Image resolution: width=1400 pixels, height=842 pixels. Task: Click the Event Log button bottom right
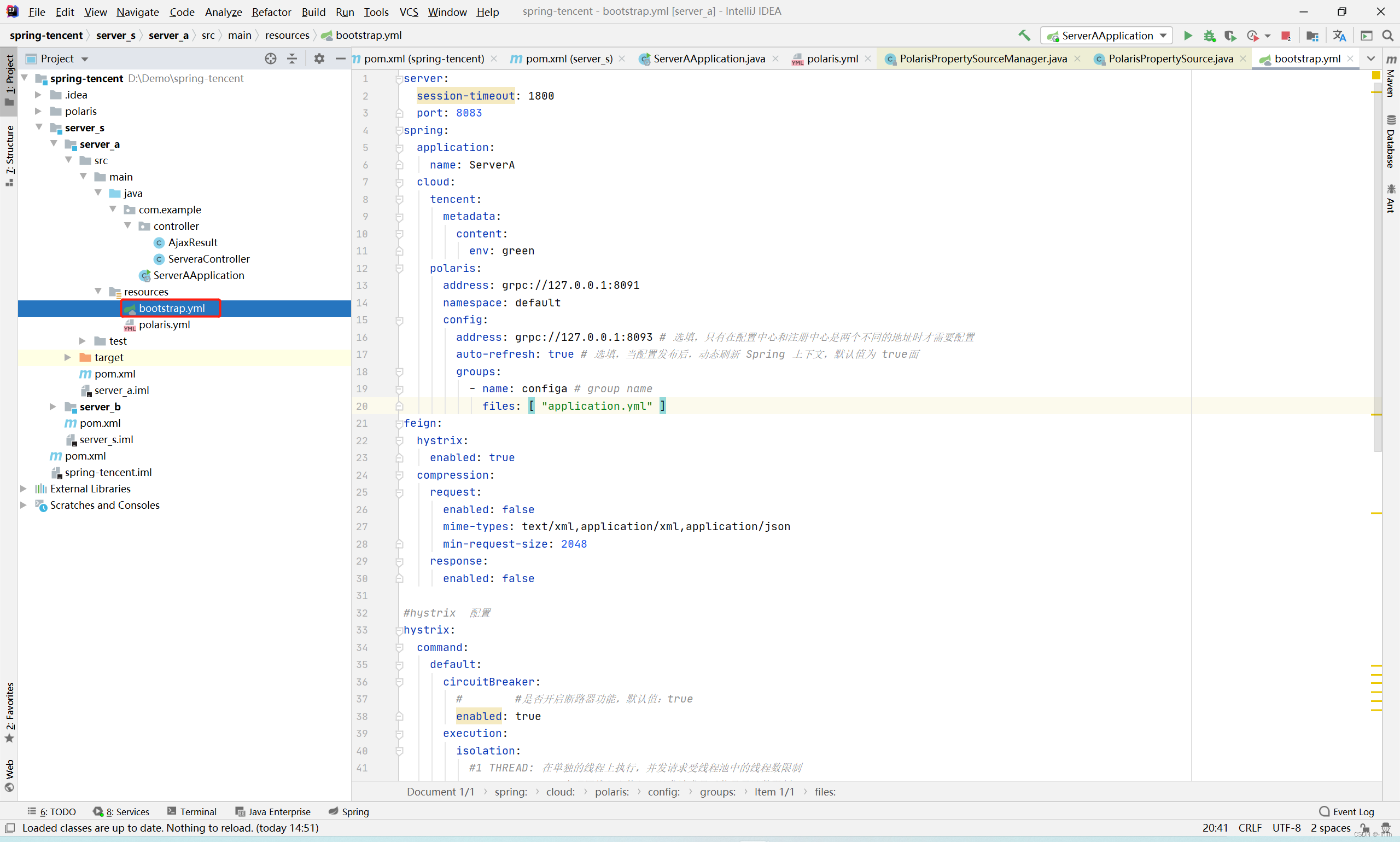click(x=1348, y=810)
